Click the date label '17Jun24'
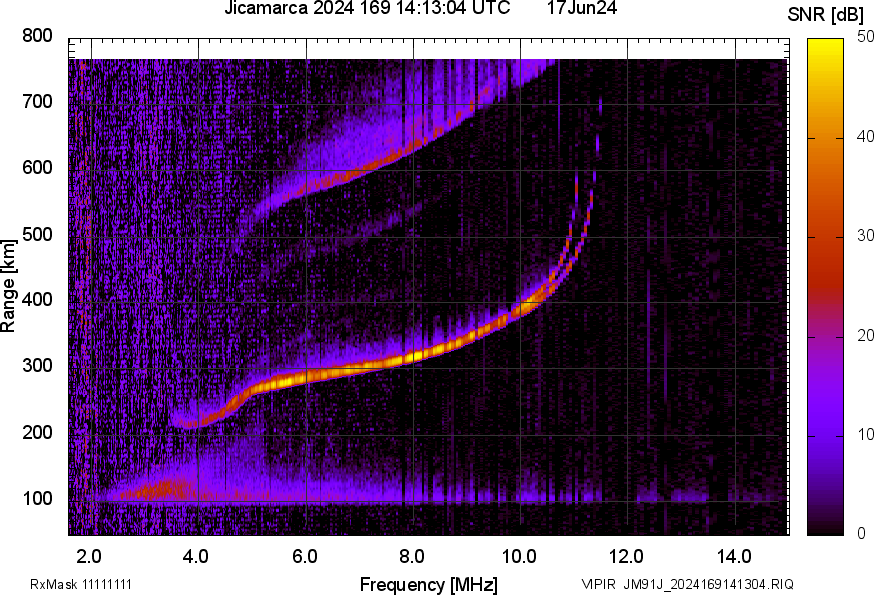The image size is (874, 595). 581,8
